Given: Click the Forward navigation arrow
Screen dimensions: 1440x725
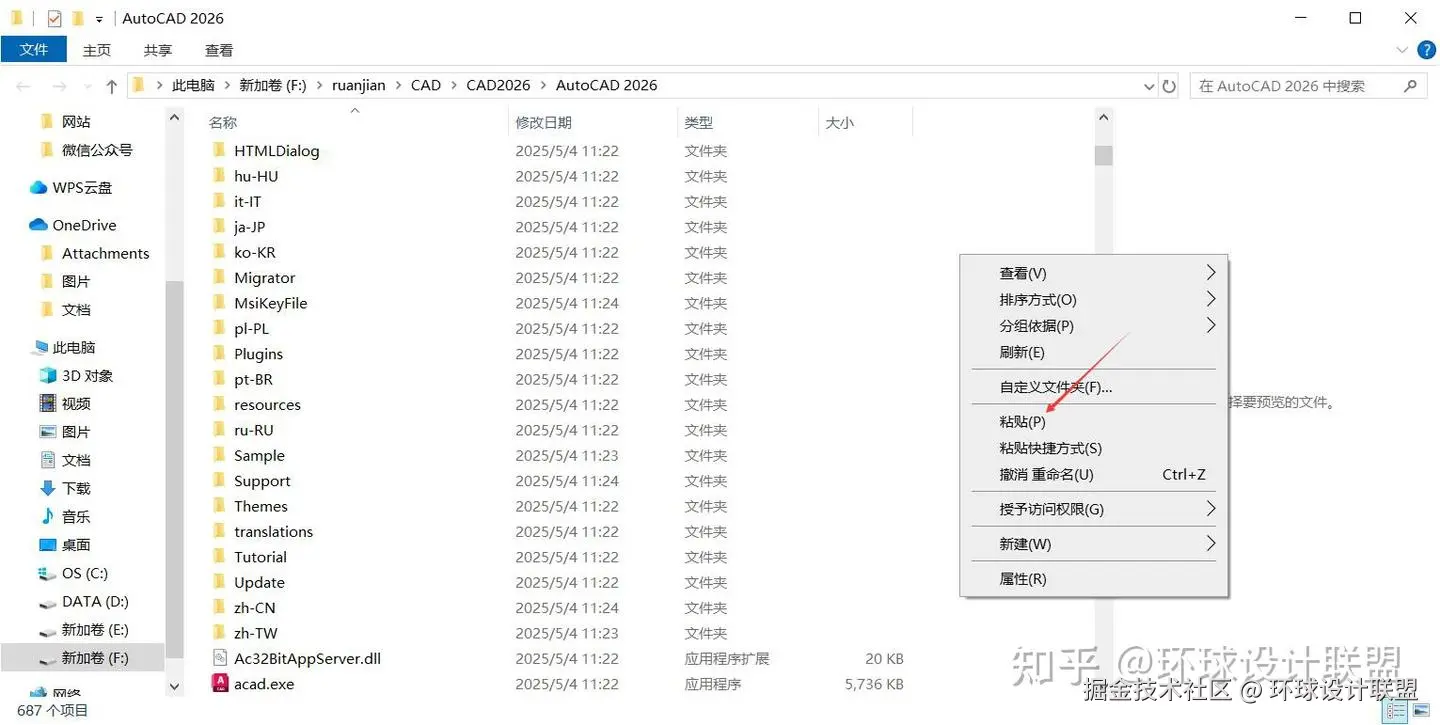Looking at the screenshot, I should pos(59,86).
